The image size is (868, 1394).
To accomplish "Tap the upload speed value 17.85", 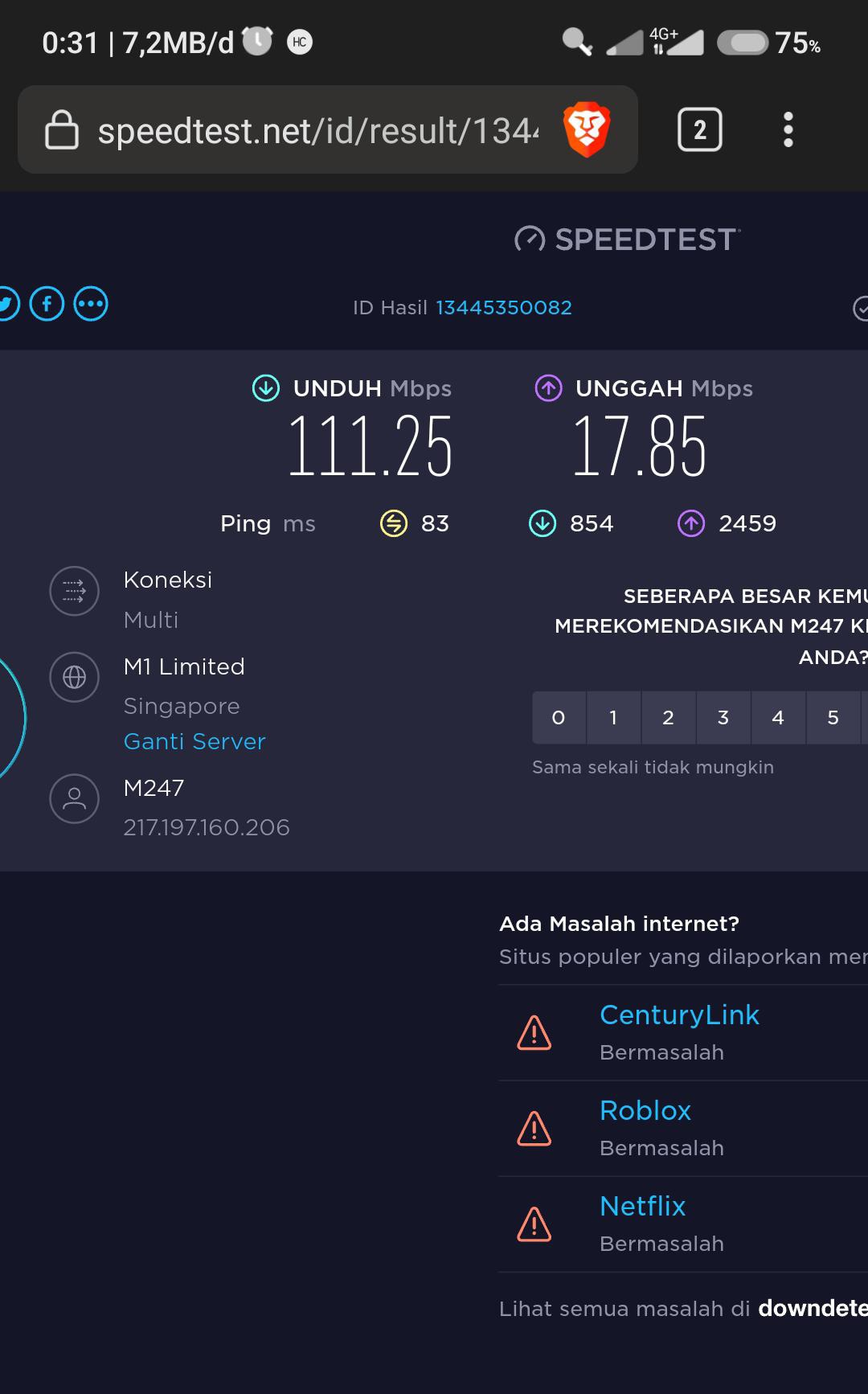I will coord(639,446).
